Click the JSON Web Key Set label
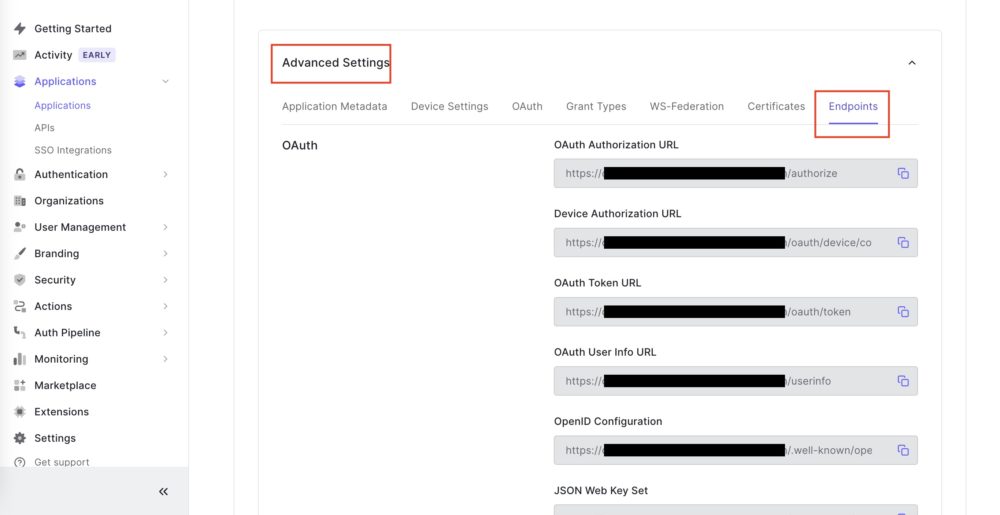Viewport: 1000px width, 515px height. pos(601,491)
